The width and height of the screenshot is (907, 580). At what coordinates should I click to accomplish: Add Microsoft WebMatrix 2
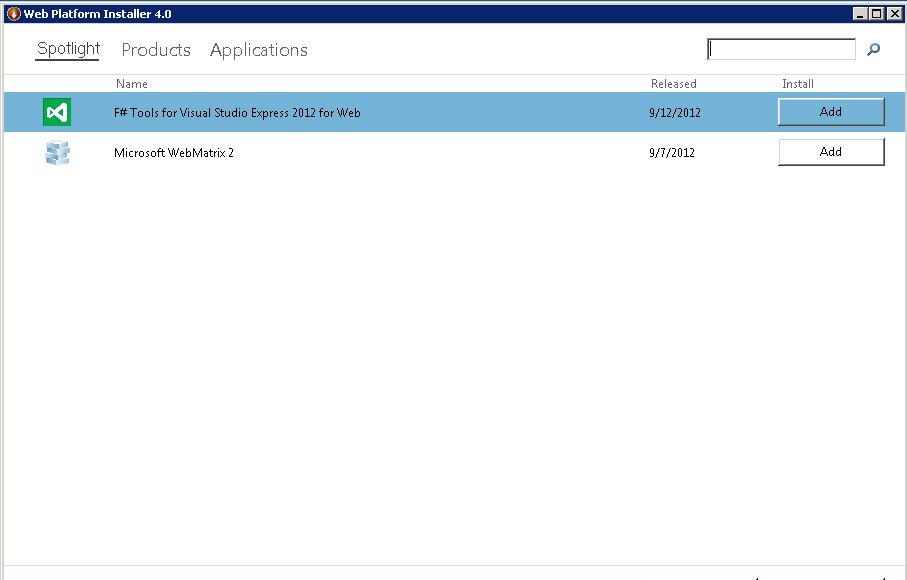(830, 151)
